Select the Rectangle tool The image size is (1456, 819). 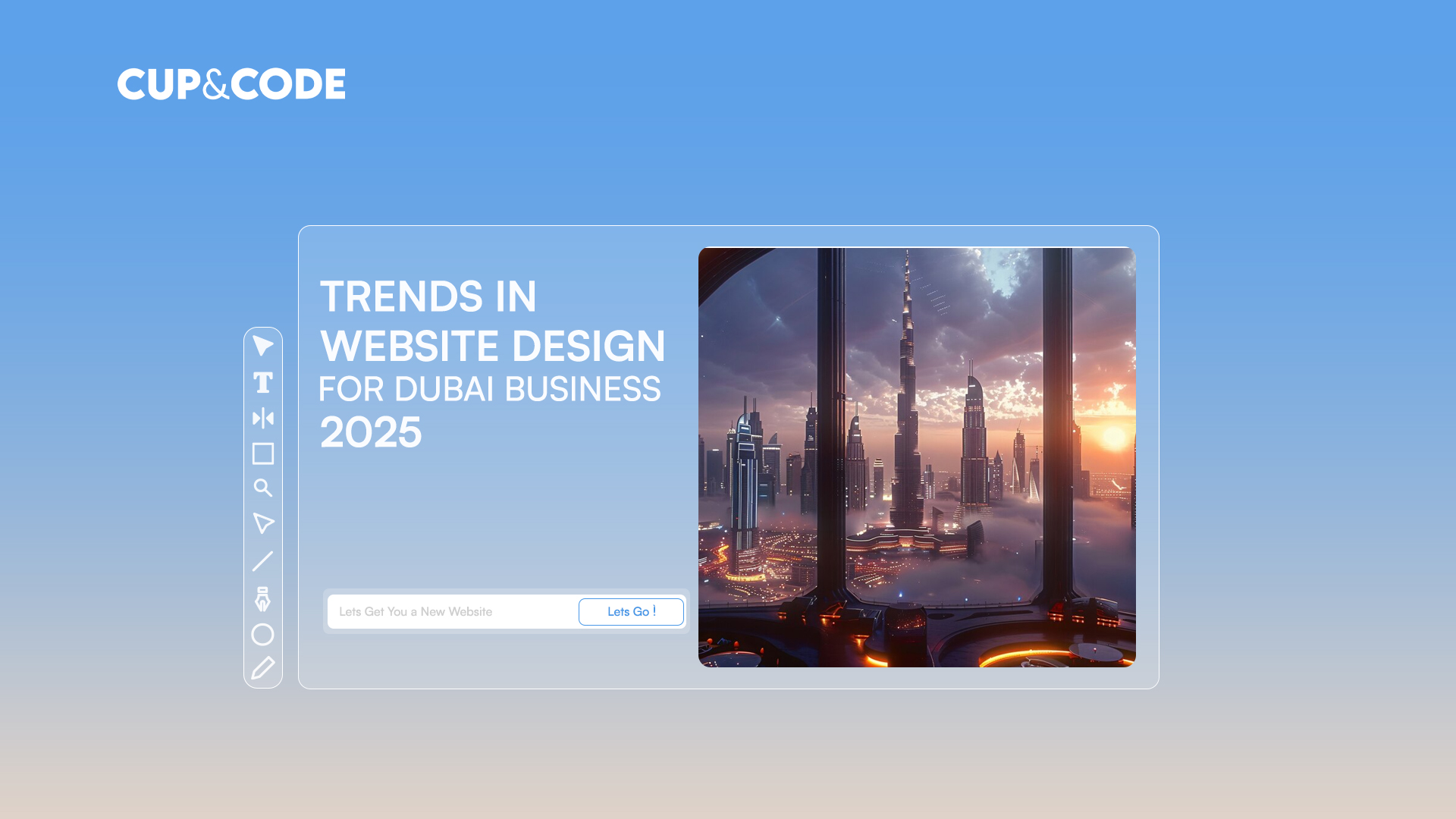click(263, 454)
